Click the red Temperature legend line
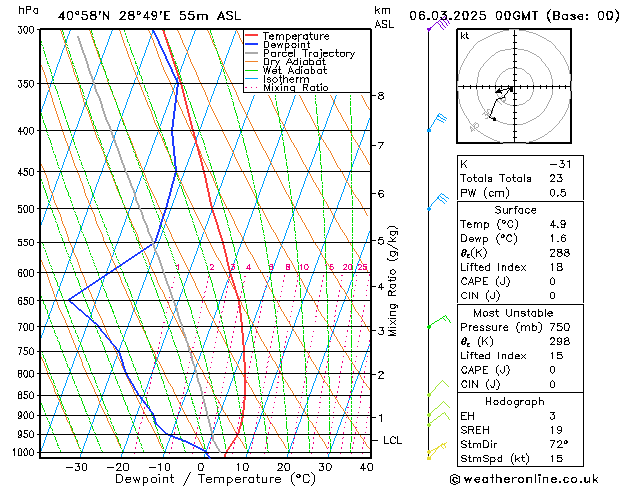Image resolution: width=629 pixels, height=486 pixels. pos(251,36)
